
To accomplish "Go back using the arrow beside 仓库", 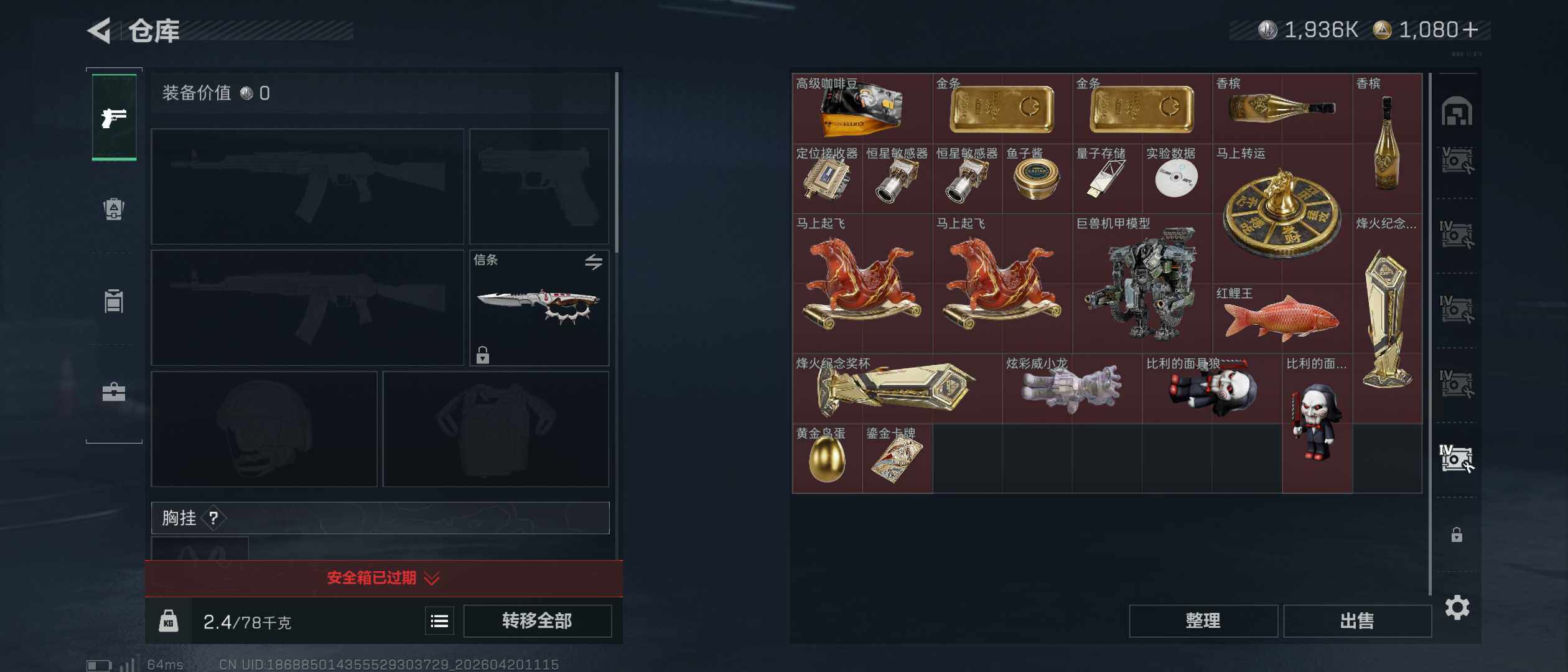I will click(x=100, y=30).
